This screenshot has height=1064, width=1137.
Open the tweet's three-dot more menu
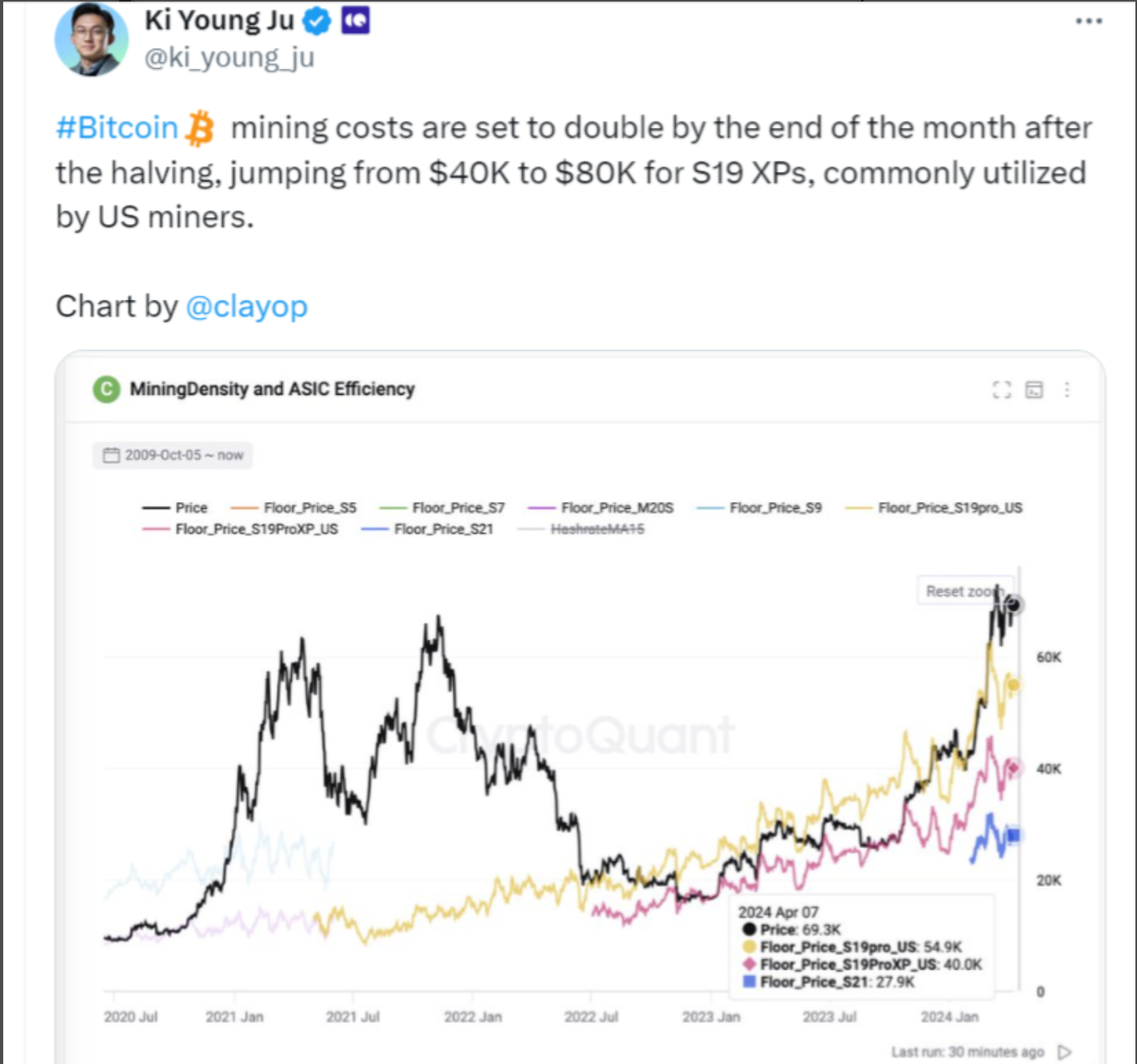pyautogui.click(x=1089, y=21)
